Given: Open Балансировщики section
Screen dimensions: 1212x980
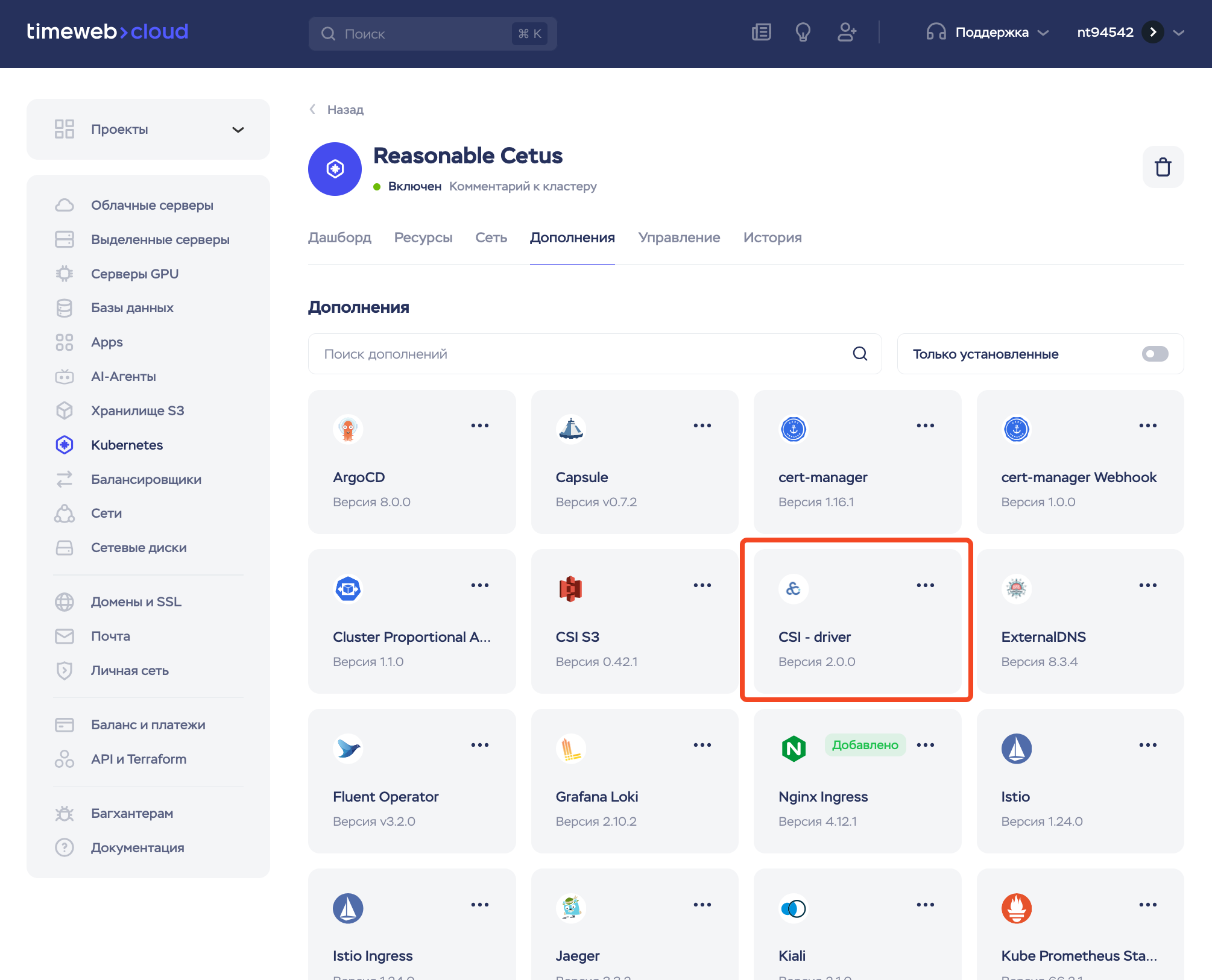Looking at the screenshot, I should click(148, 480).
